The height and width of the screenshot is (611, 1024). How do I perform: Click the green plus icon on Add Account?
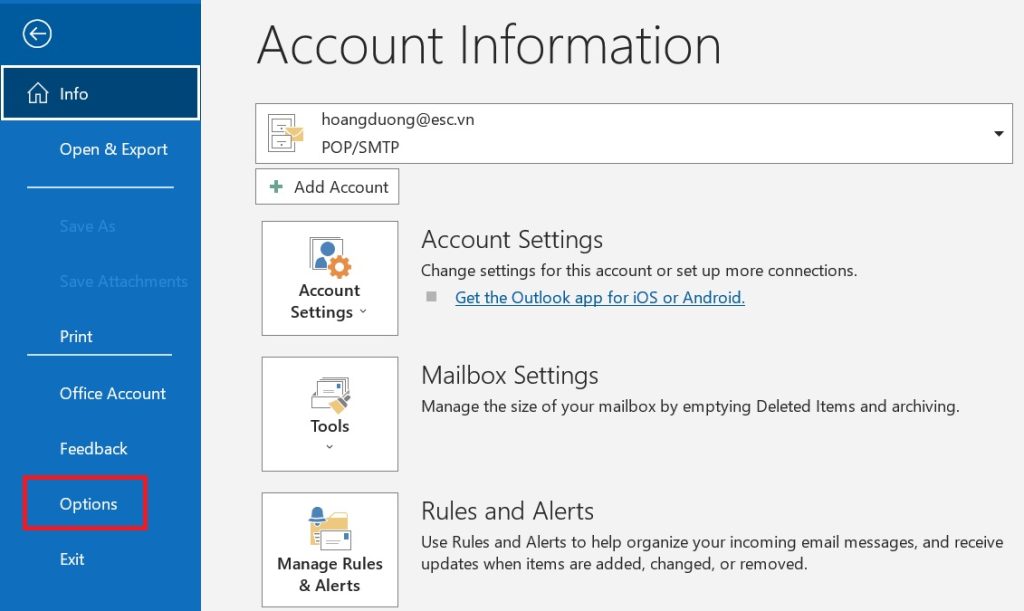coord(276,187)
